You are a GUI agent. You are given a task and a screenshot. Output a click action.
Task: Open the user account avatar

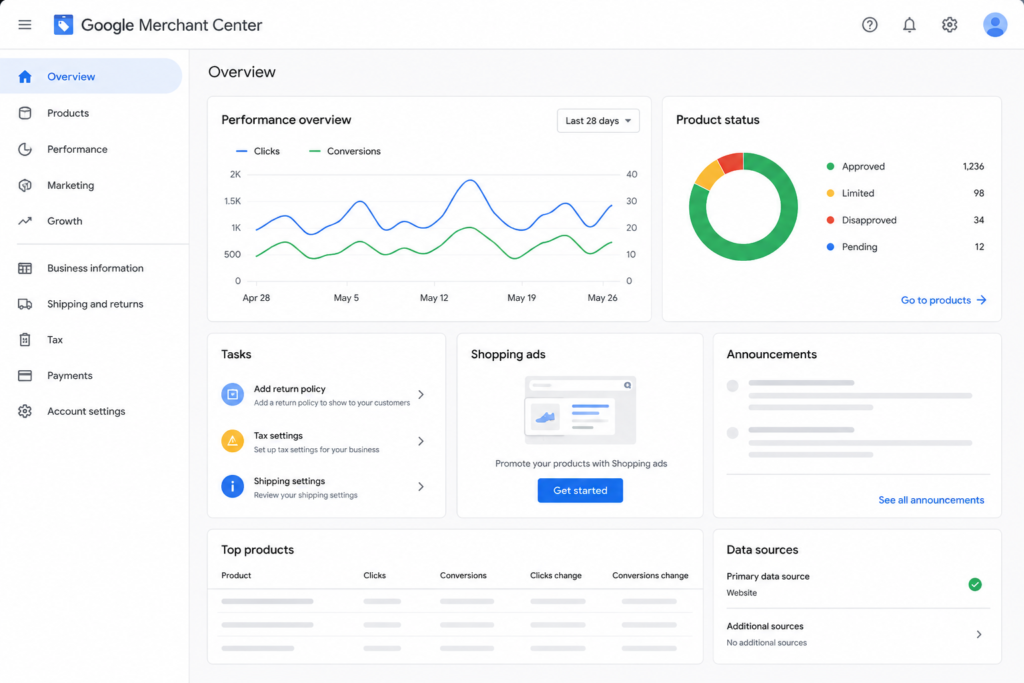(995, 25)
